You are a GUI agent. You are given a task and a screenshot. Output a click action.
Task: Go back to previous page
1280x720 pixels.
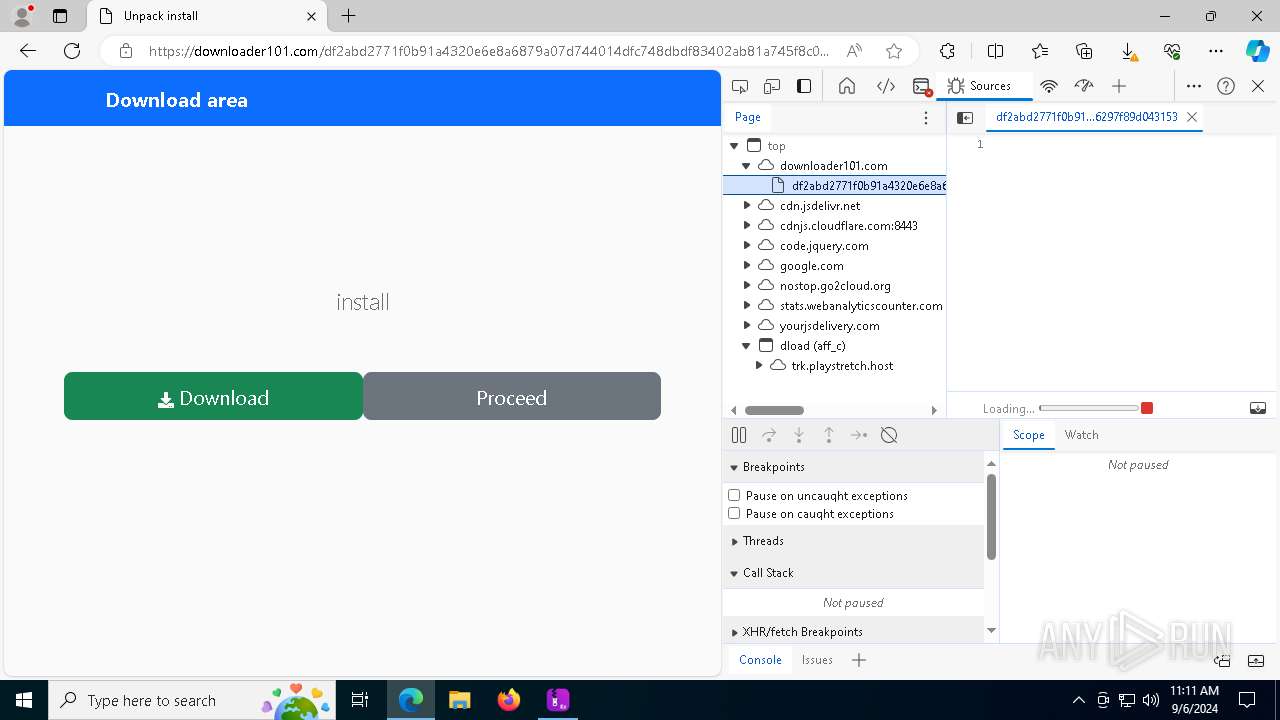[x=28, y=51]
